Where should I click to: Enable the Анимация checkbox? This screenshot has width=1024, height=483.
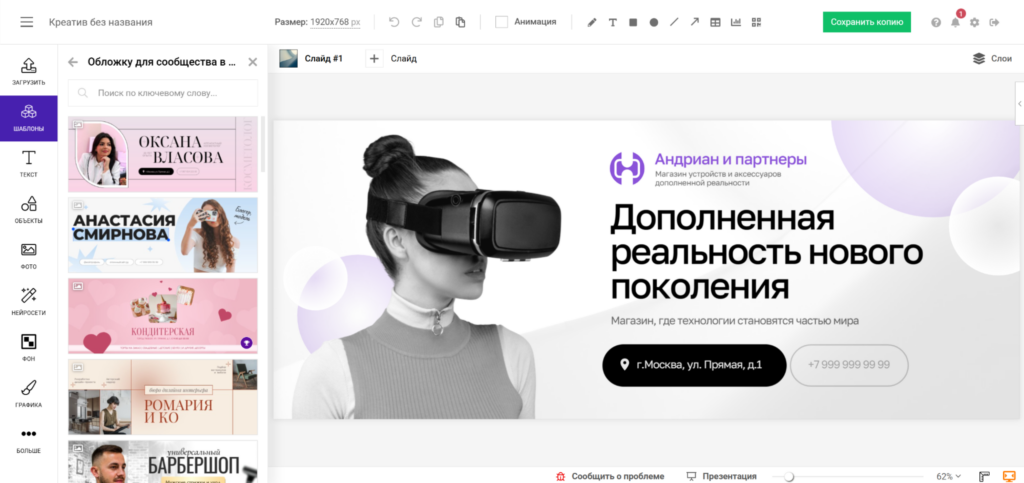(502, 22)
